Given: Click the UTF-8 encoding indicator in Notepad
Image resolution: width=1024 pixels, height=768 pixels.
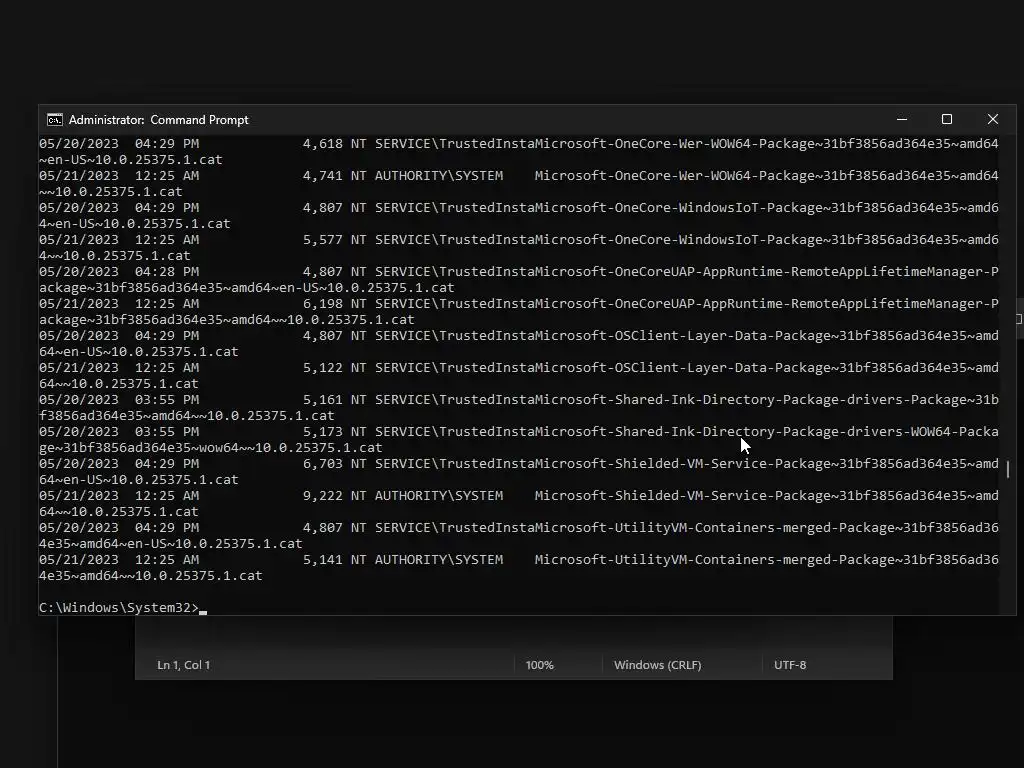Looking at the screenshot, I should coord(790,665).
